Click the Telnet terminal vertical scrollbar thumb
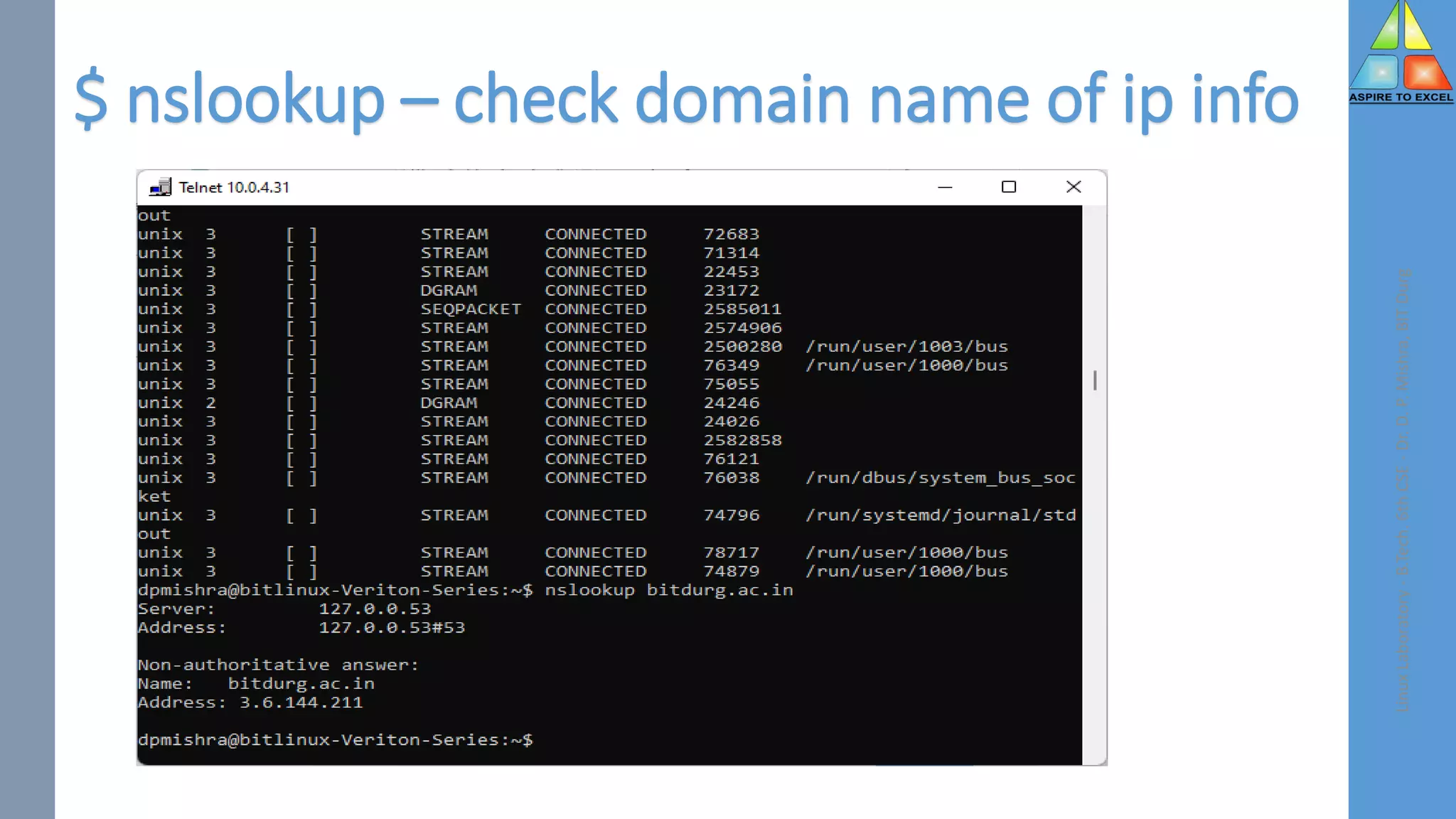 click(1095, 380)
